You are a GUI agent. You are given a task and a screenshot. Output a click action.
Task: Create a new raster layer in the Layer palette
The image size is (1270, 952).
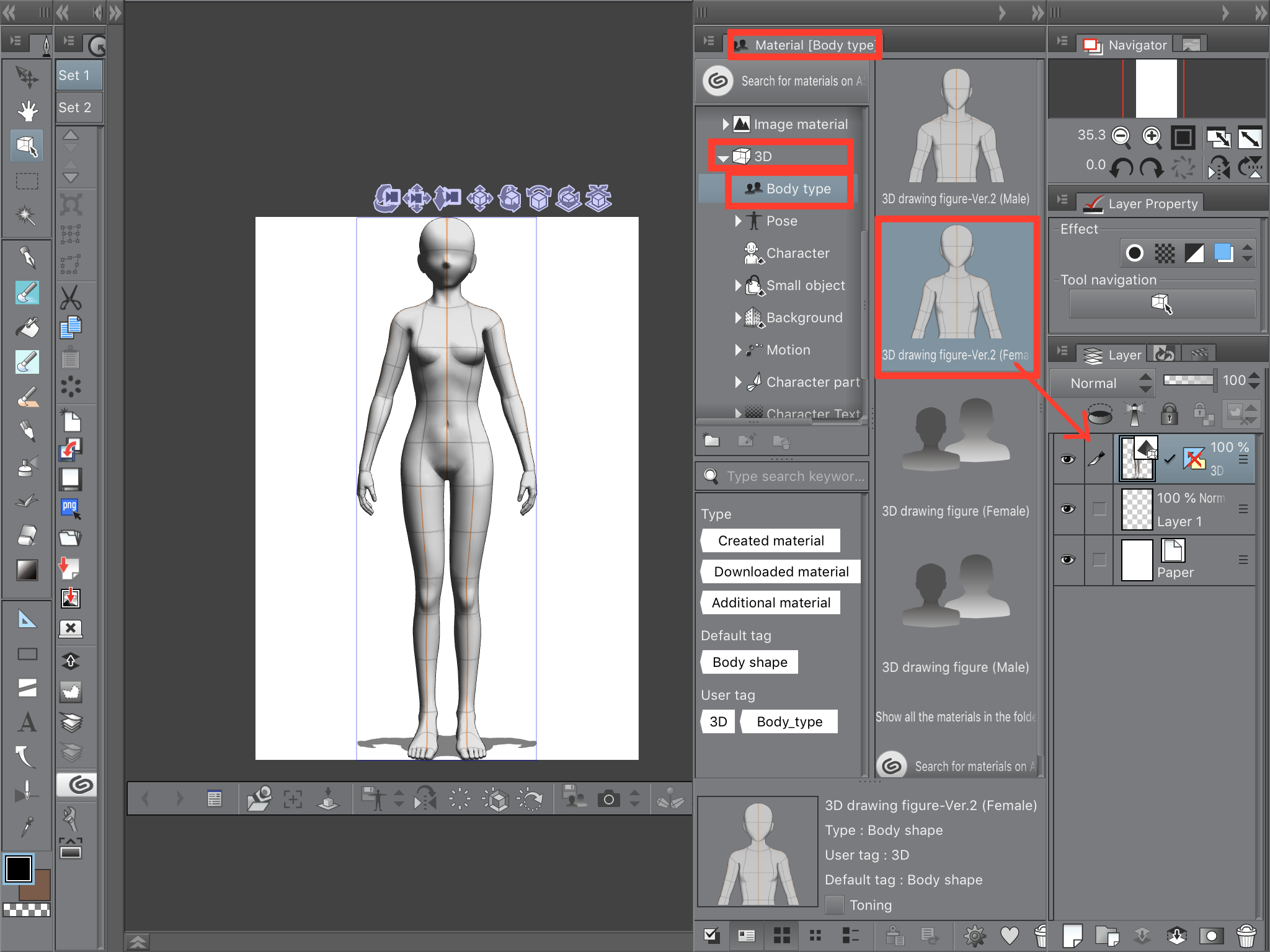click(x=1073, y=936)
